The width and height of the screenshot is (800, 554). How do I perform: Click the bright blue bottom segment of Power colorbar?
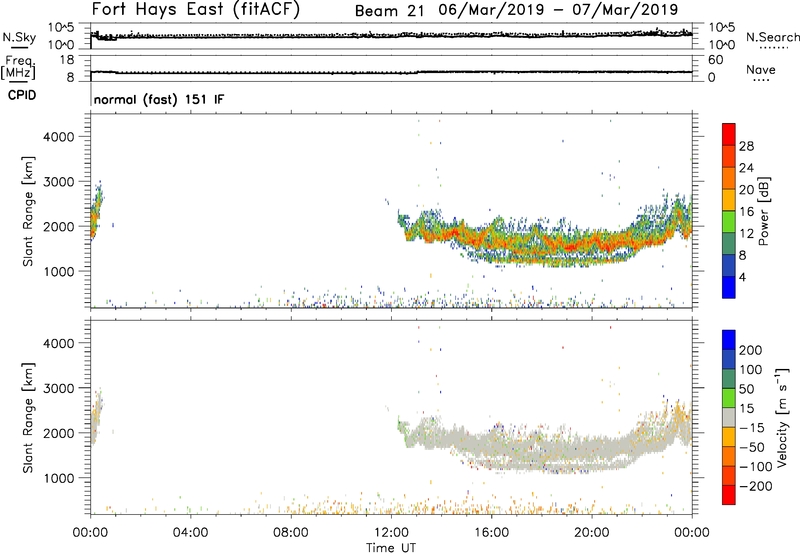click(x=729, y=287)
